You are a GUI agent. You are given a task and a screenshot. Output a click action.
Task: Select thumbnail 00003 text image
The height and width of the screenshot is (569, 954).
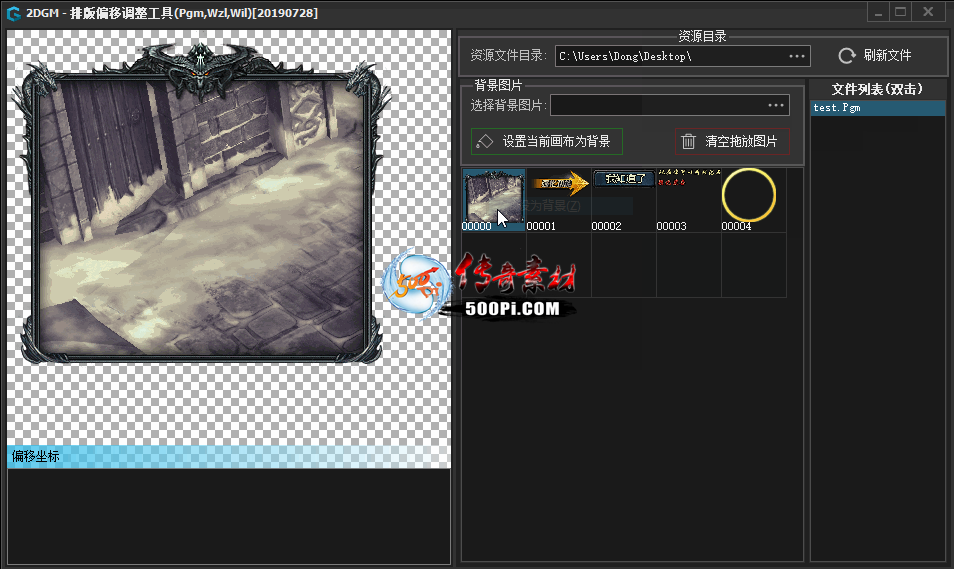(689, 200)
